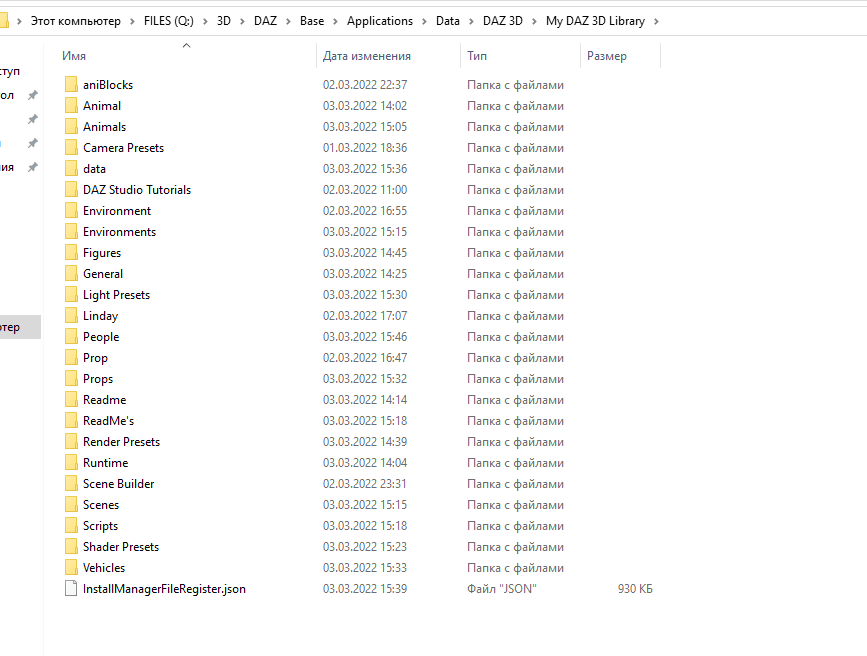Expand the chevron after Applications breadcrumb
This screenshot has height=656, width=867.
[424, 22]
